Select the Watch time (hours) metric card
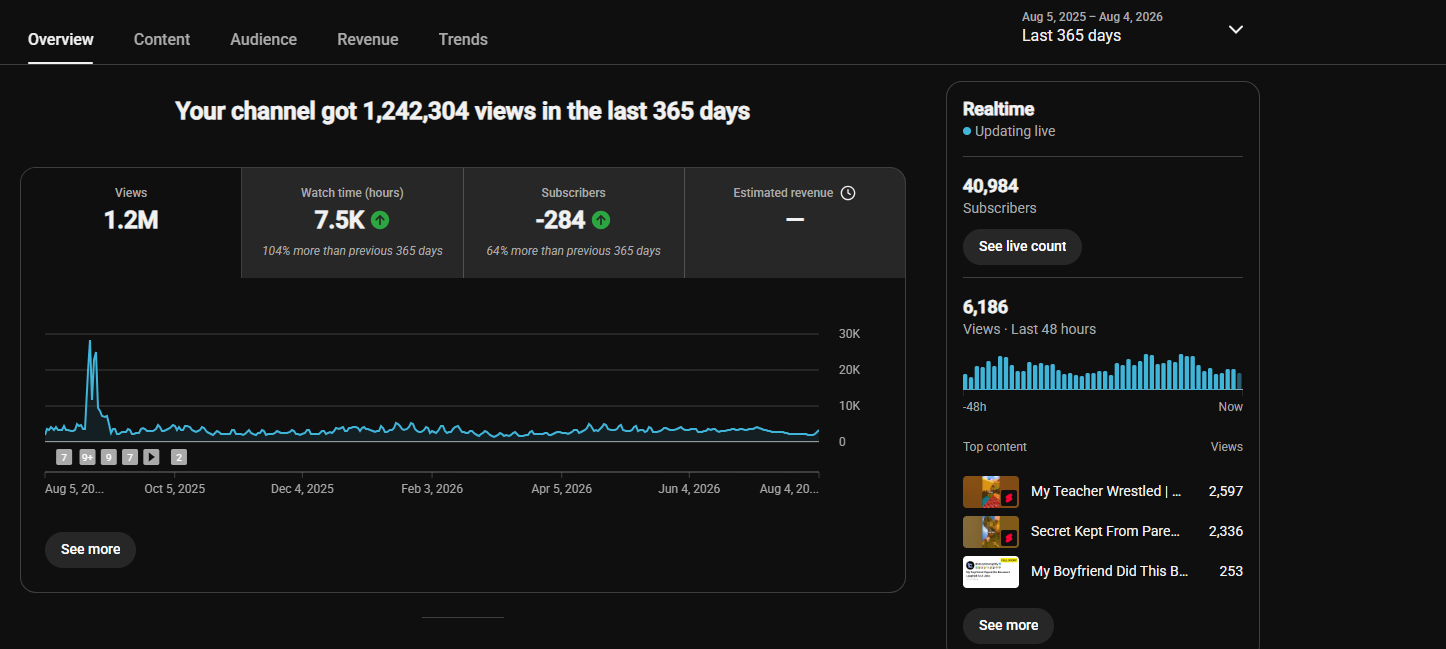 [x=352, y=222]
